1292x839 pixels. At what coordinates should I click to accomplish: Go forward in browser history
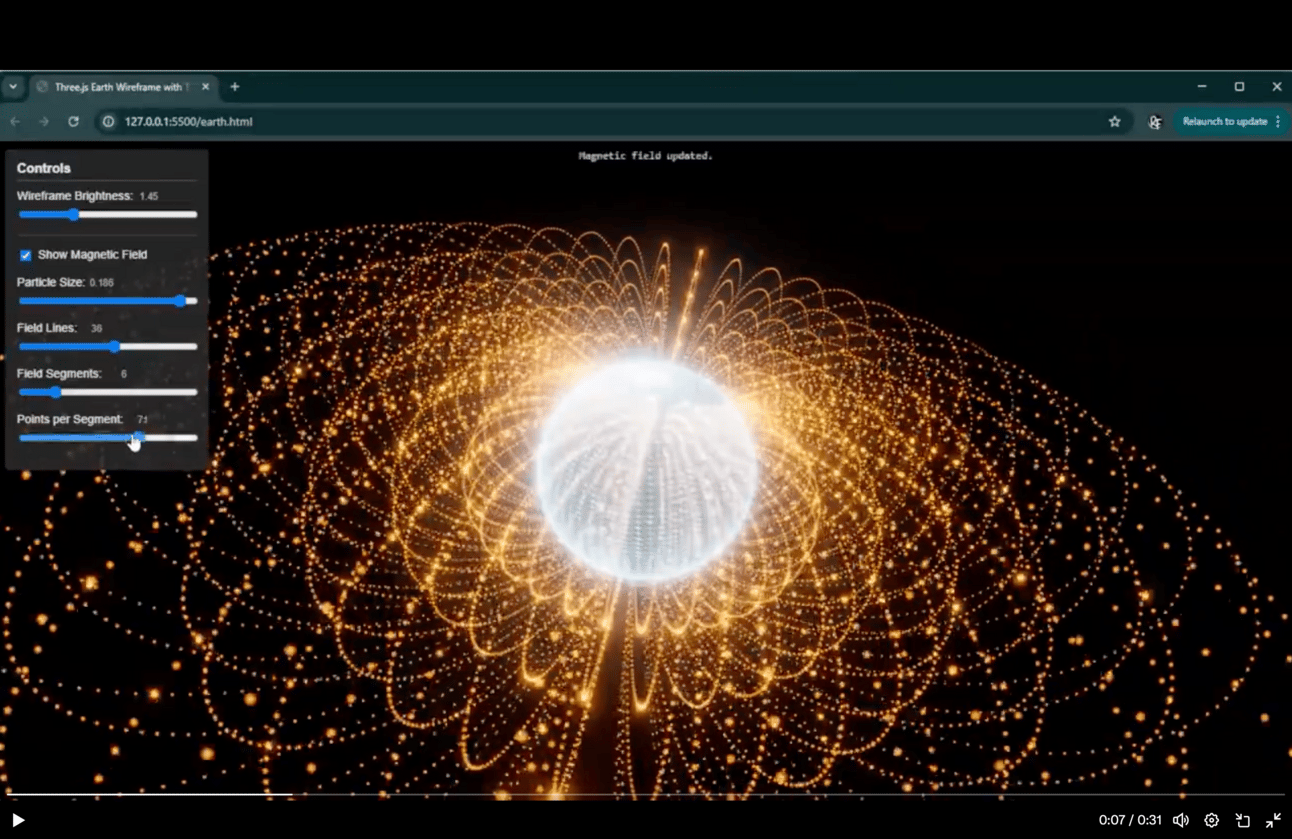pos(44,121)
